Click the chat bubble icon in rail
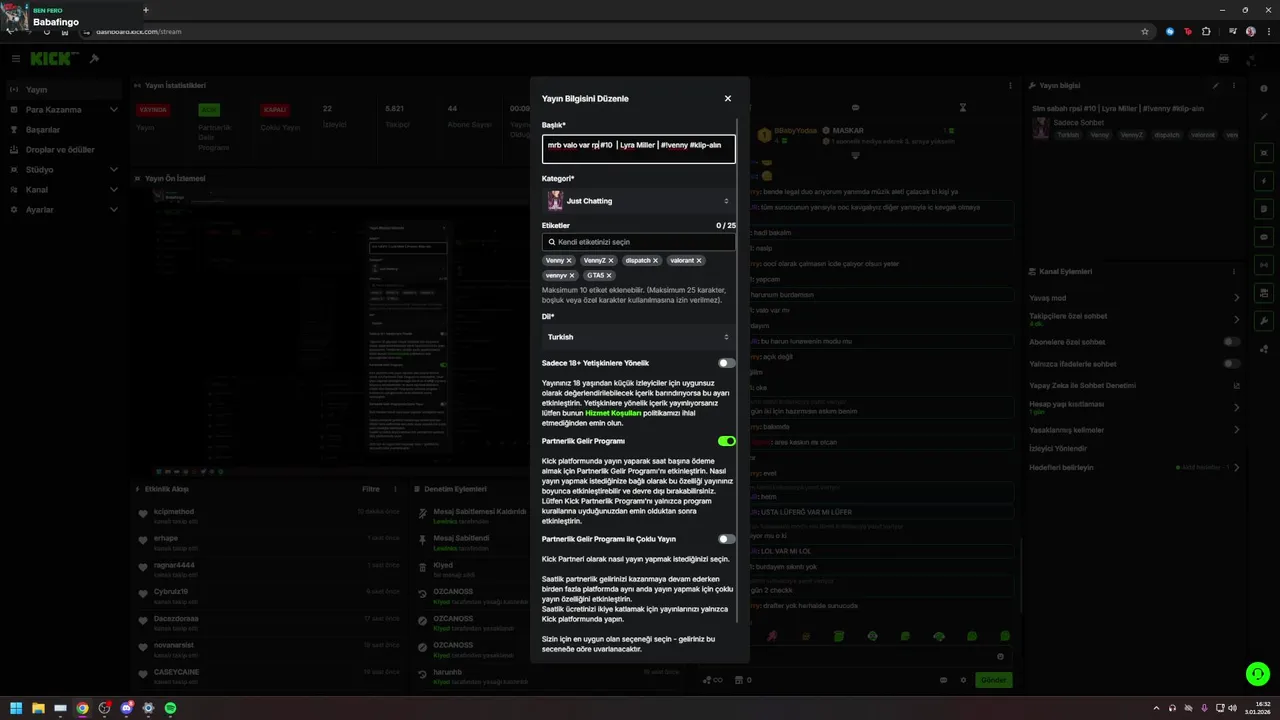1280x720 pixels. [x=1264, y=237]
